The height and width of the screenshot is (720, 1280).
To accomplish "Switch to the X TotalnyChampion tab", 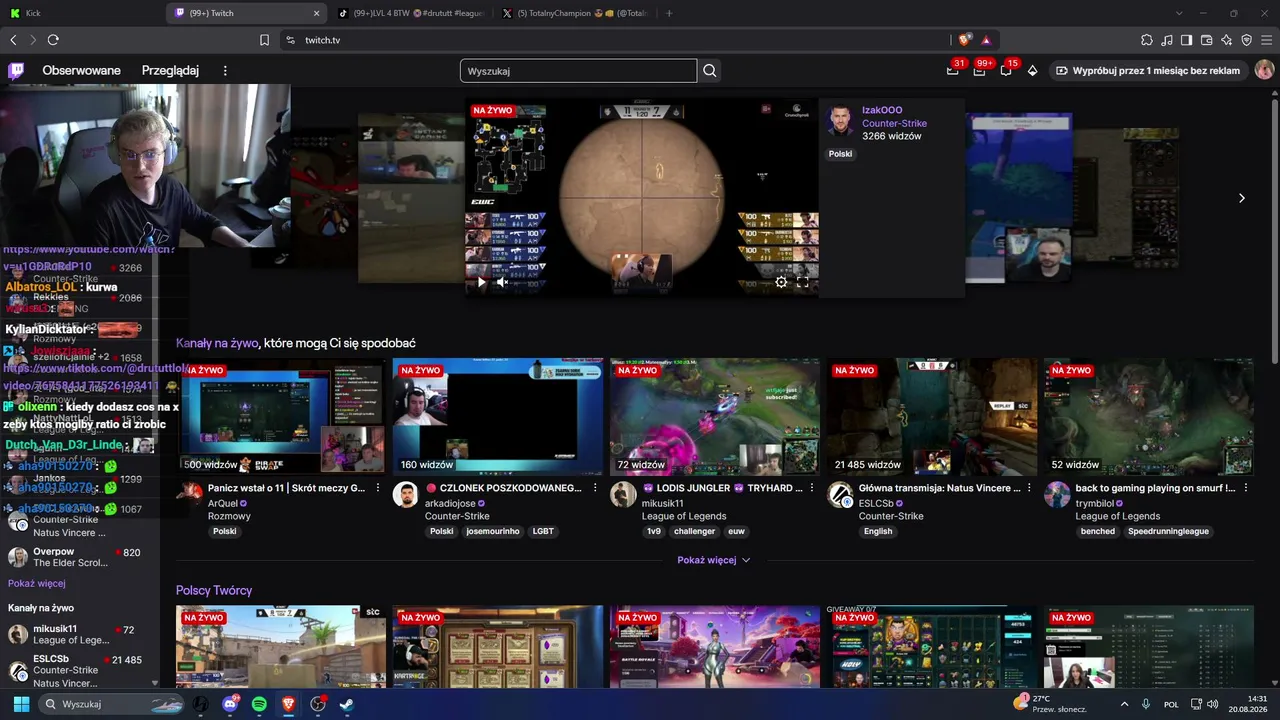I will pos(574,13).
